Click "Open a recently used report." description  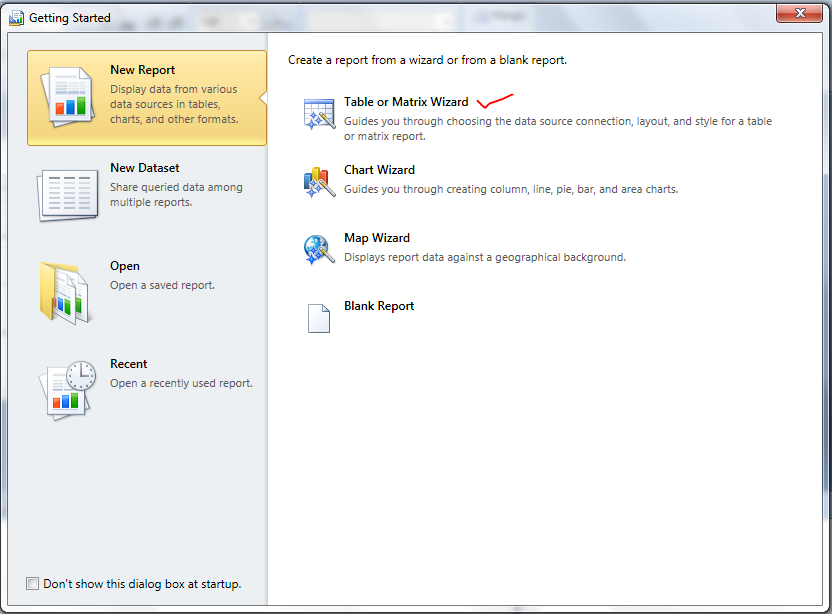click(181, 383)
